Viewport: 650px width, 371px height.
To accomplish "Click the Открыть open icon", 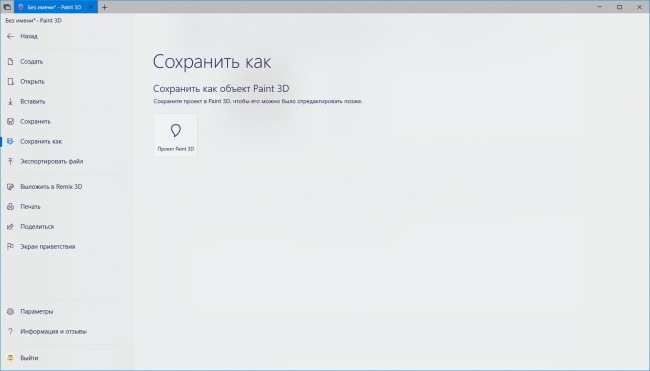I will pyautogui.click(x=10, y=81).
